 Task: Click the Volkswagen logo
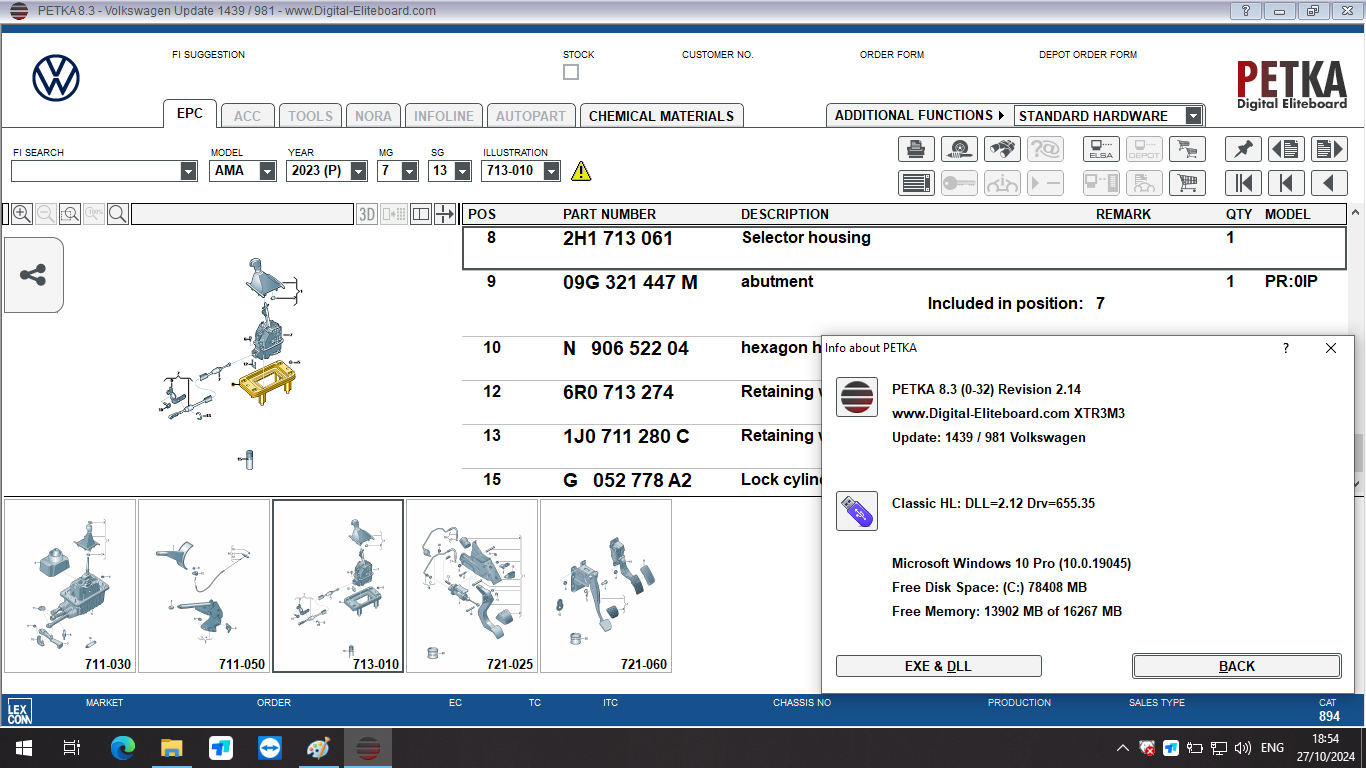pyautogui.click(x=56, y=78)
